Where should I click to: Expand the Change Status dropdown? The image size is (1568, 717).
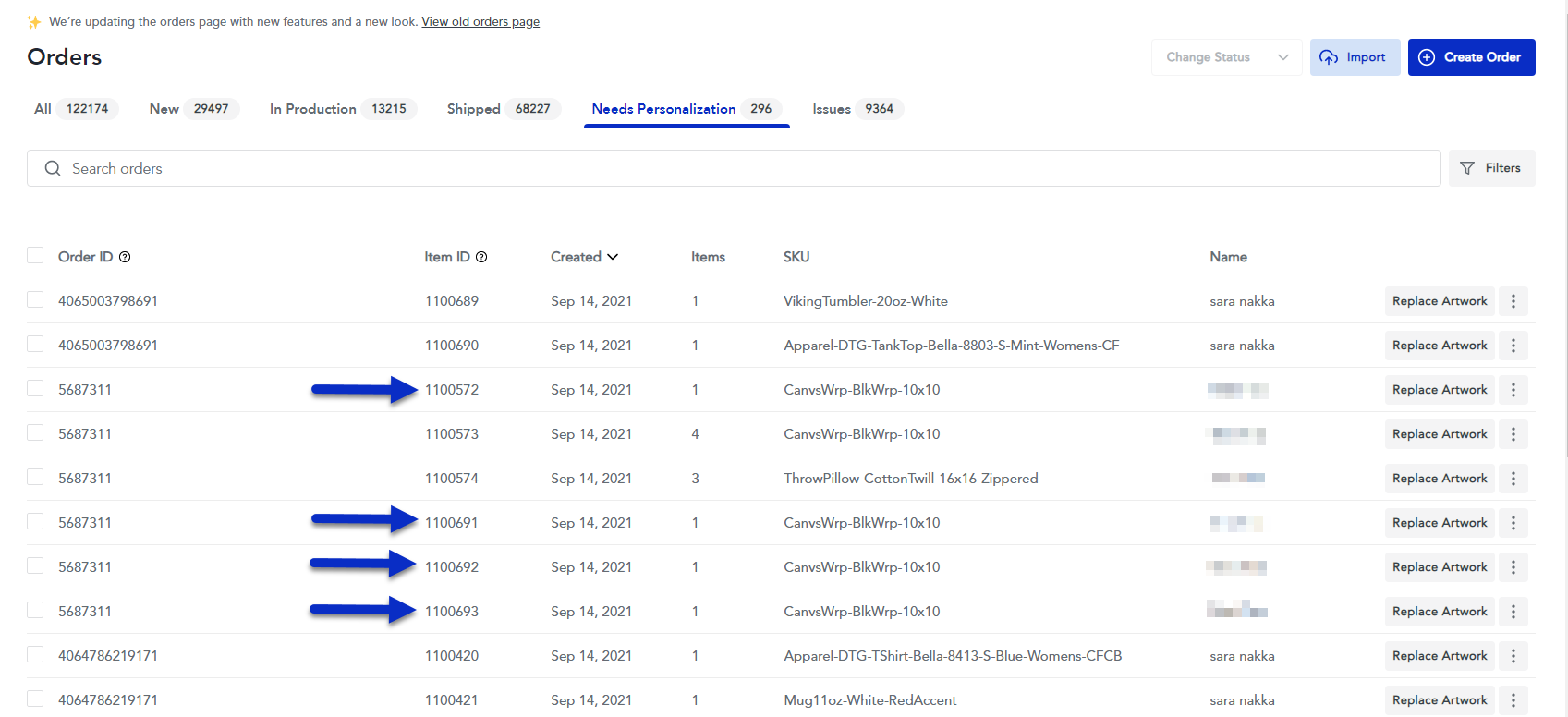(1226, 57)
